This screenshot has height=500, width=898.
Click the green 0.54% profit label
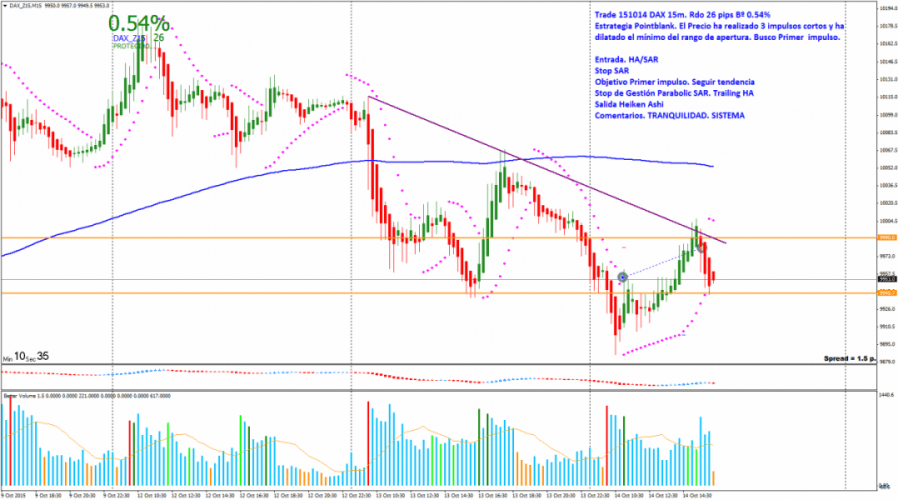[138, 23]
